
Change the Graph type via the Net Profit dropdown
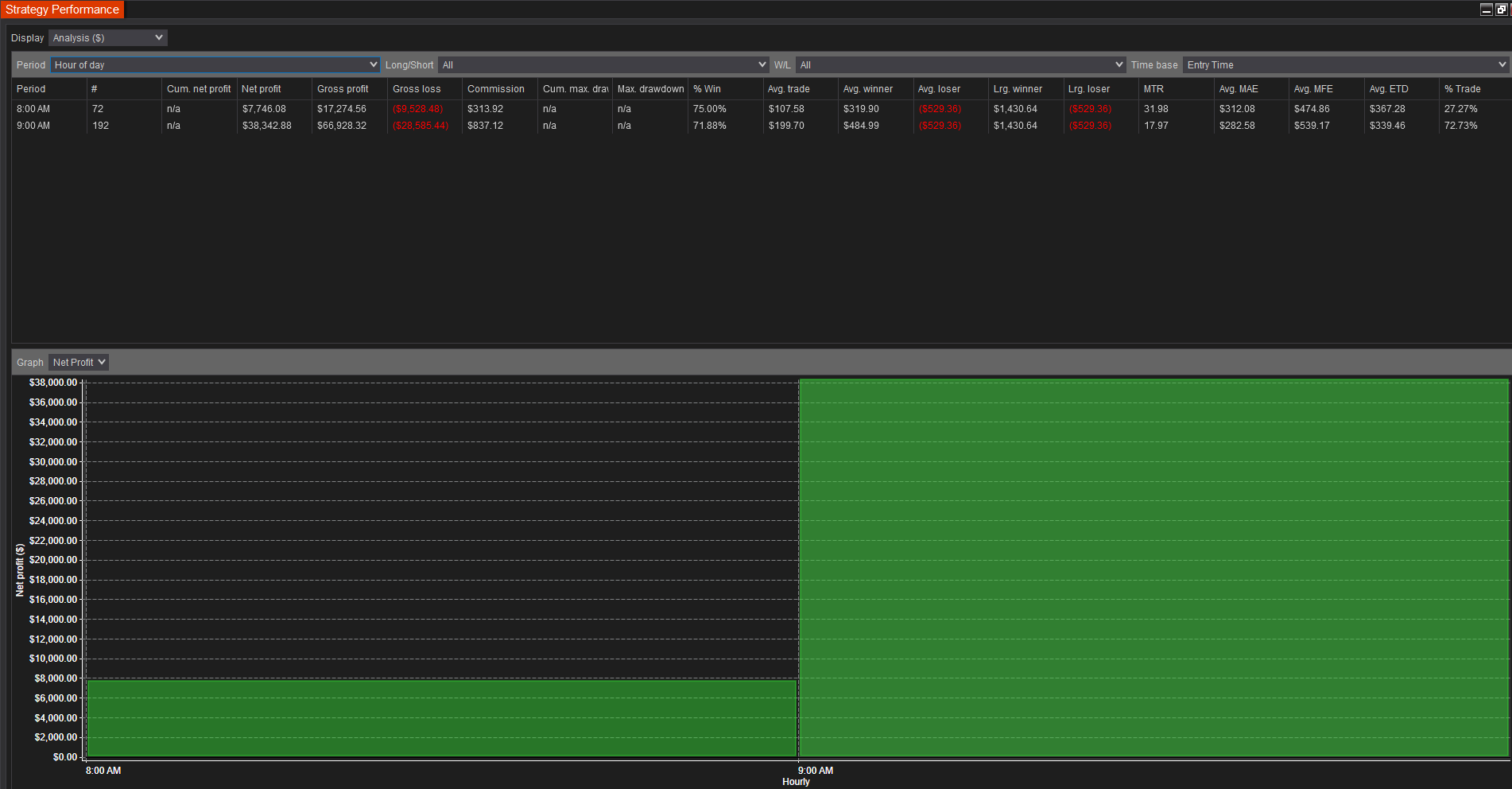[x=77, y=362]
